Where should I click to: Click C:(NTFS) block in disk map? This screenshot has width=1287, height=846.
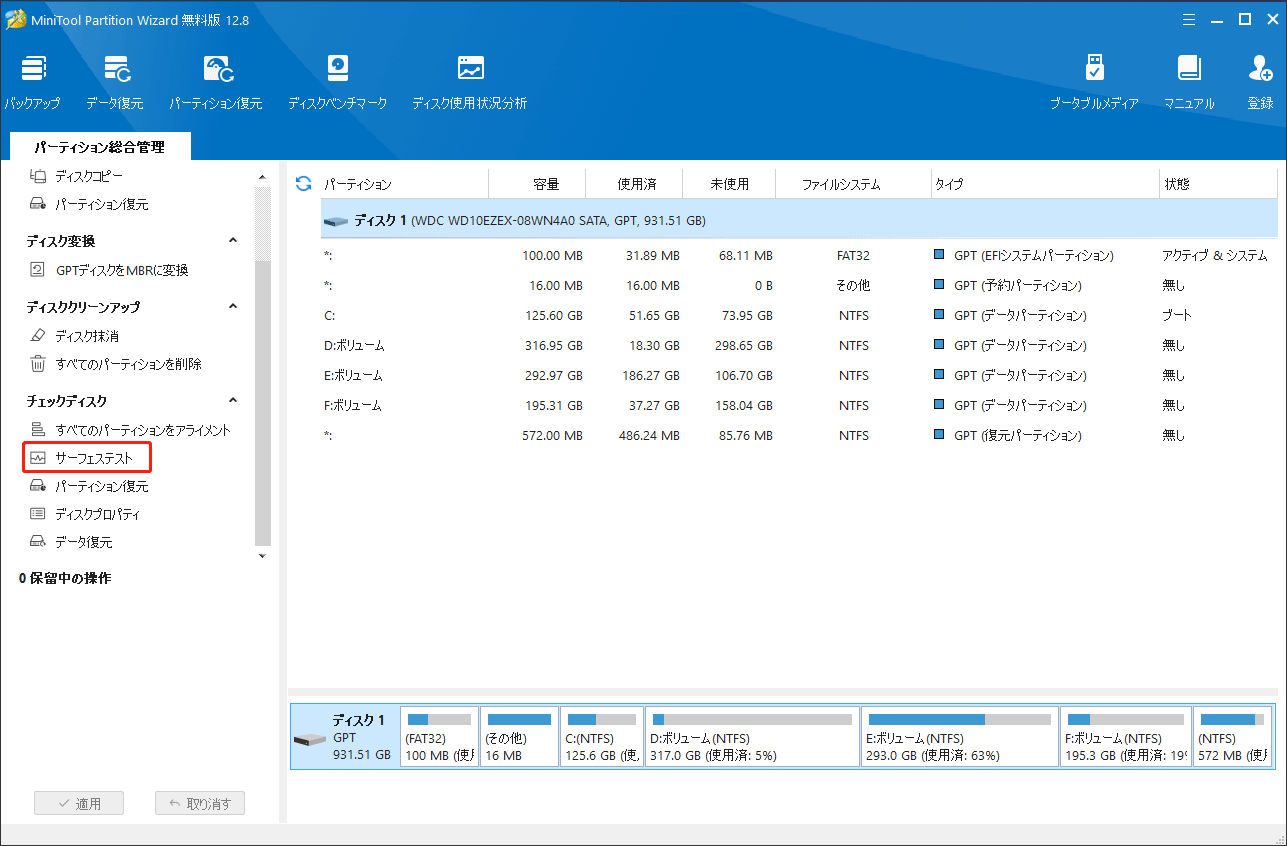pyautogui.click(x=601, y=737)
